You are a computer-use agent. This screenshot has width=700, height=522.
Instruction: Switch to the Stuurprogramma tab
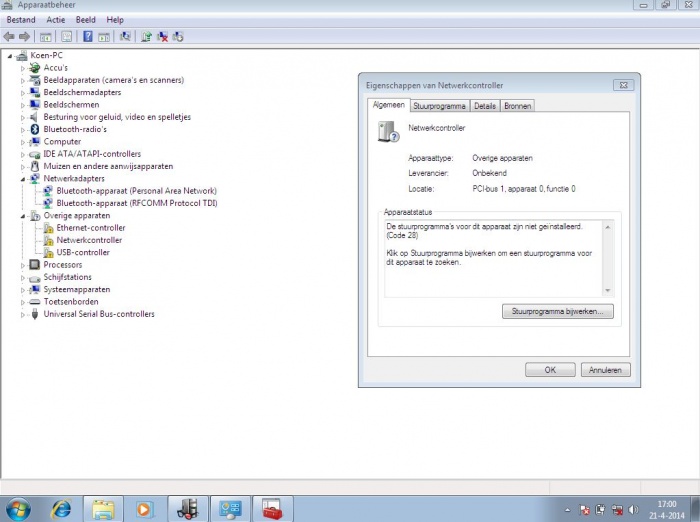click(x=439, y=106)
